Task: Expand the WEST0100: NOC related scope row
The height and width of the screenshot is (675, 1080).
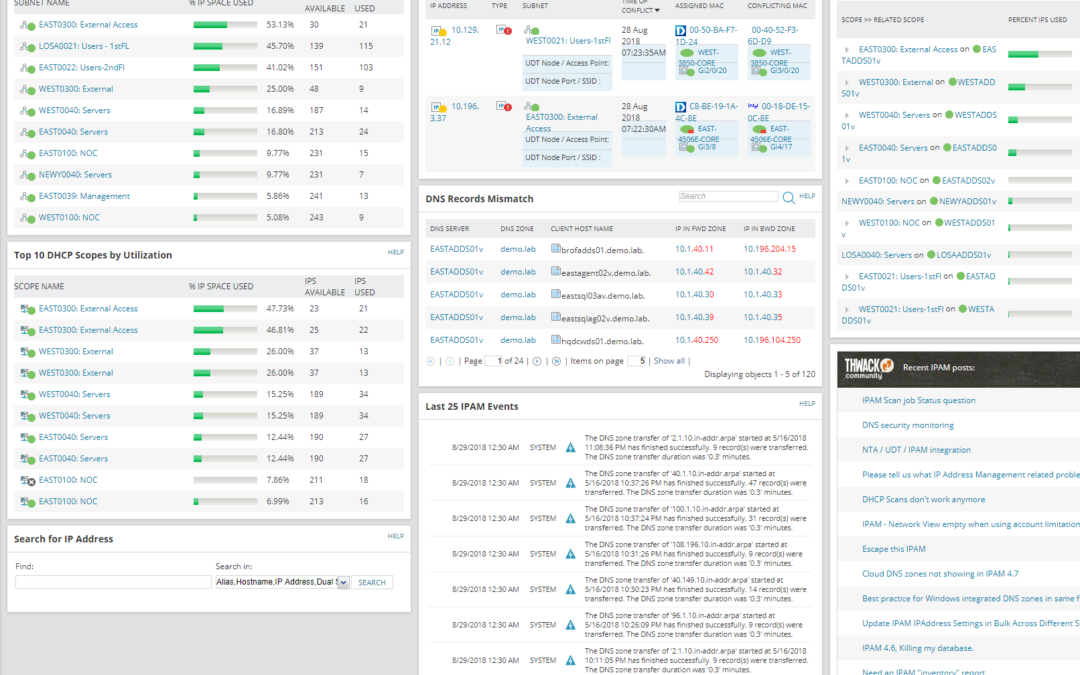Action: pos(847,223)
